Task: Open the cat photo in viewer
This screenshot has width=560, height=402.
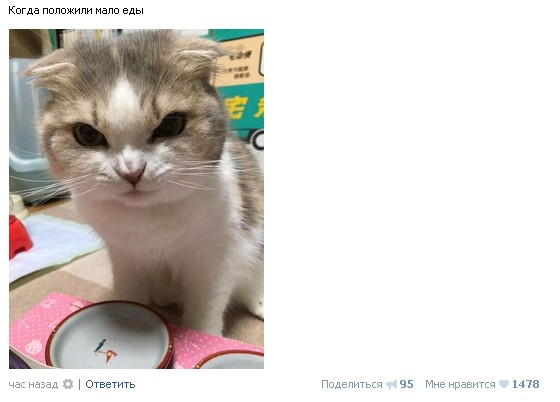Action: tap(136, 199)
